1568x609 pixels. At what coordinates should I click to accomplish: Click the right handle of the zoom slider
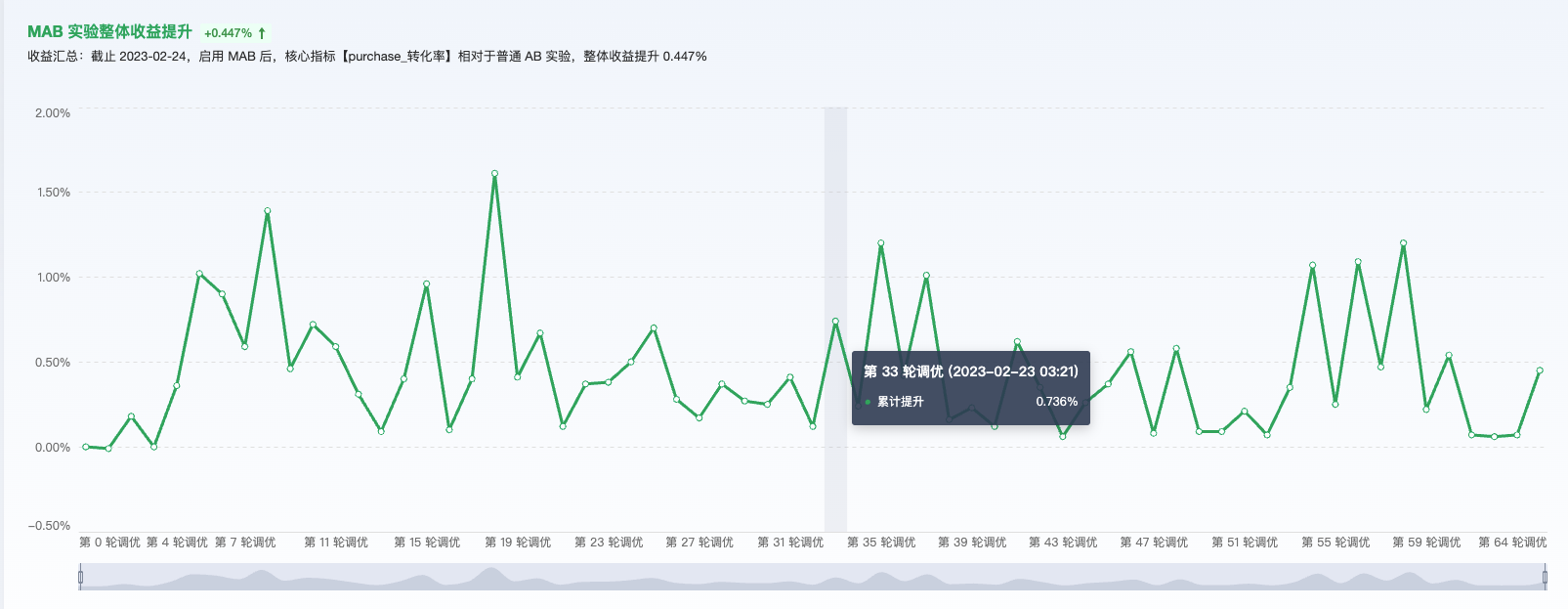point(1545,577)
